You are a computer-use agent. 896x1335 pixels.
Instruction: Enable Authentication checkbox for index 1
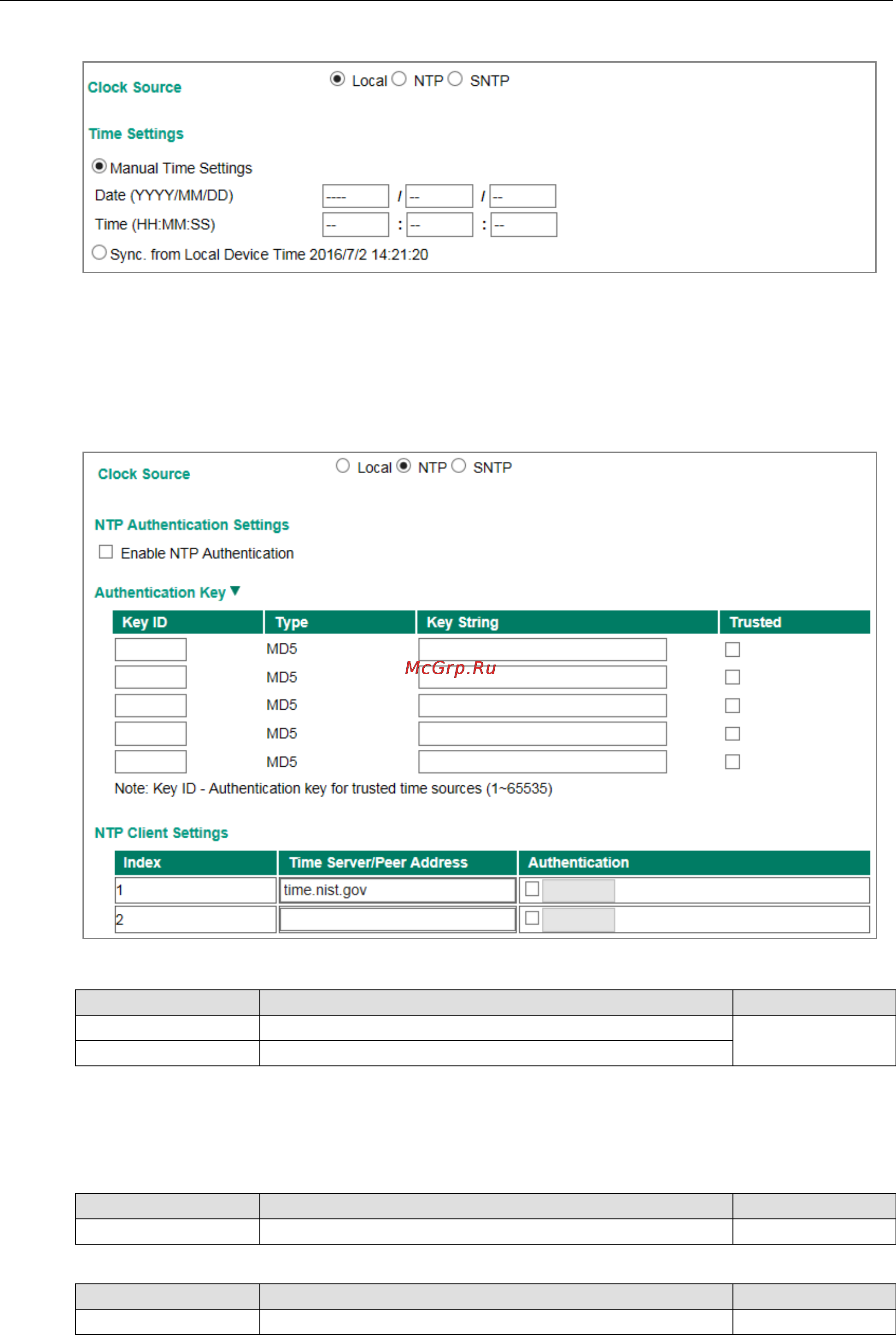pyautogui.click(x=532, y=889)
